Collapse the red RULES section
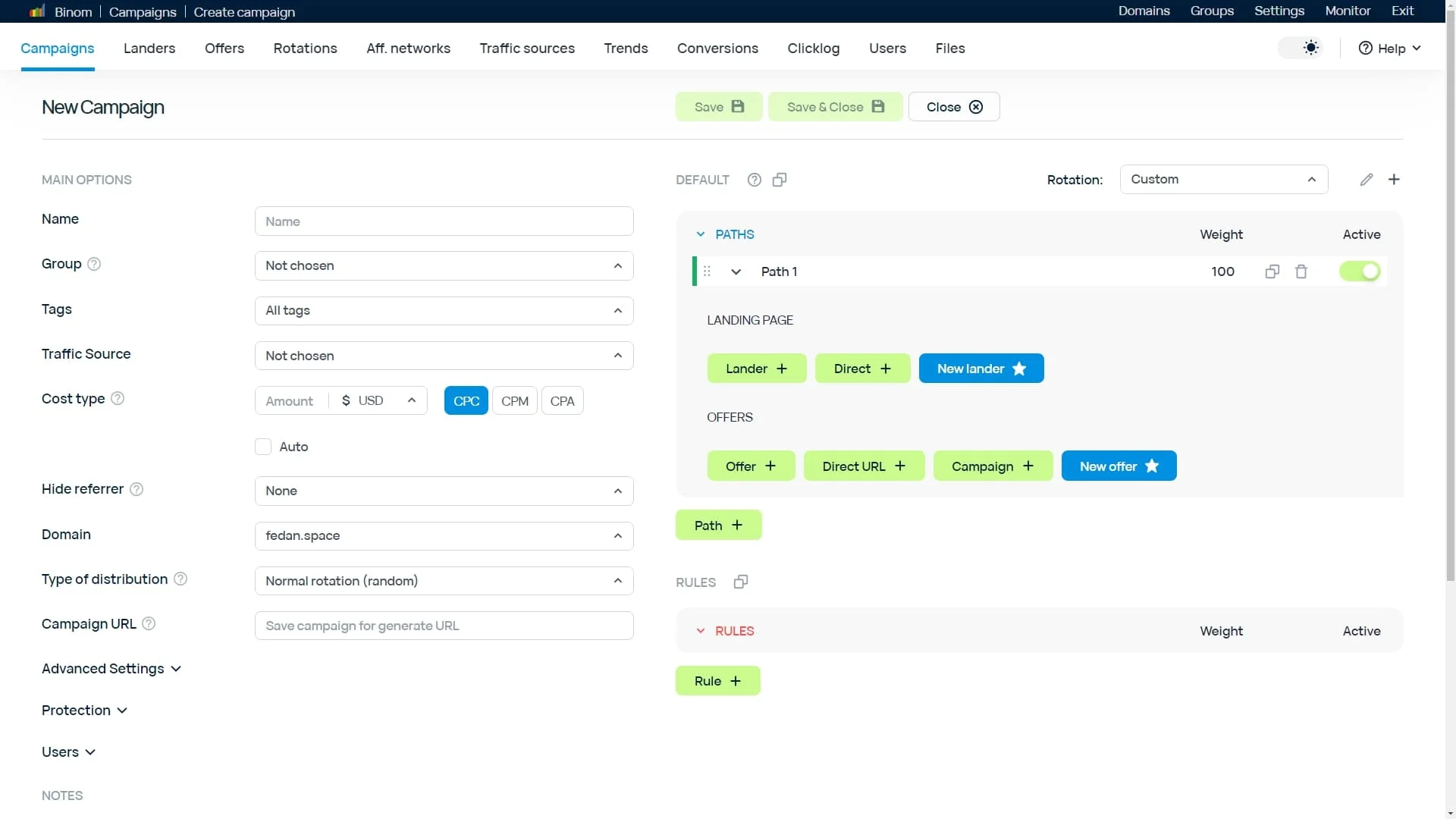1456x819 pixels. 701,631
